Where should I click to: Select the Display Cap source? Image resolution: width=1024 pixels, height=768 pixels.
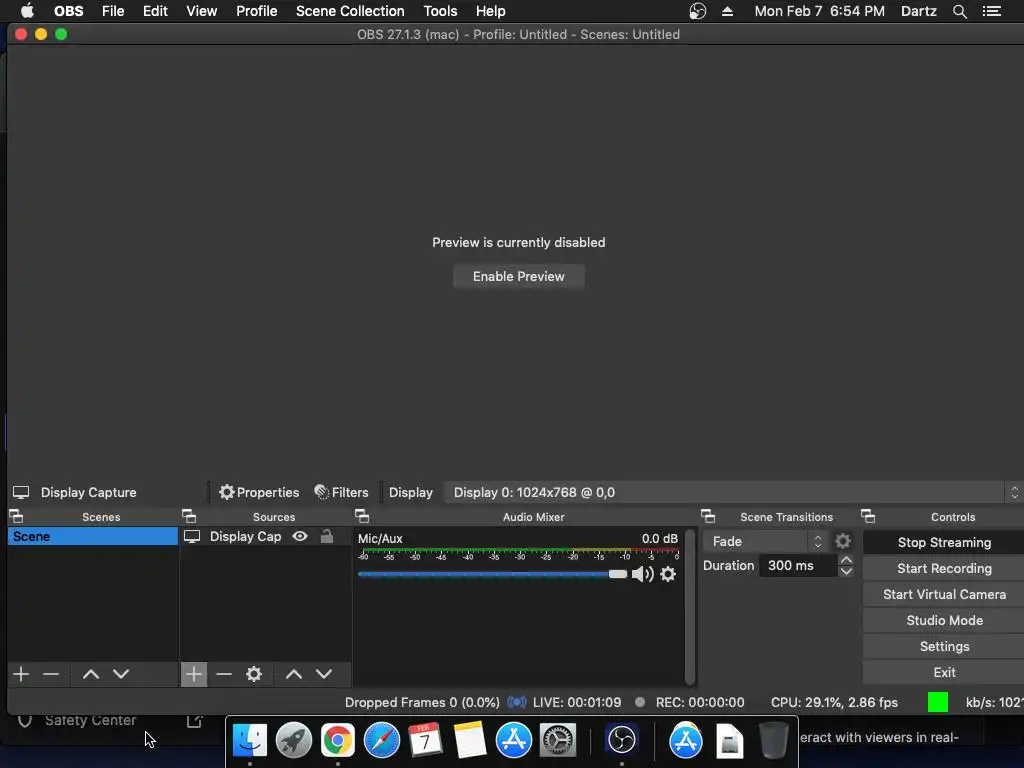[x=246, y=536]
